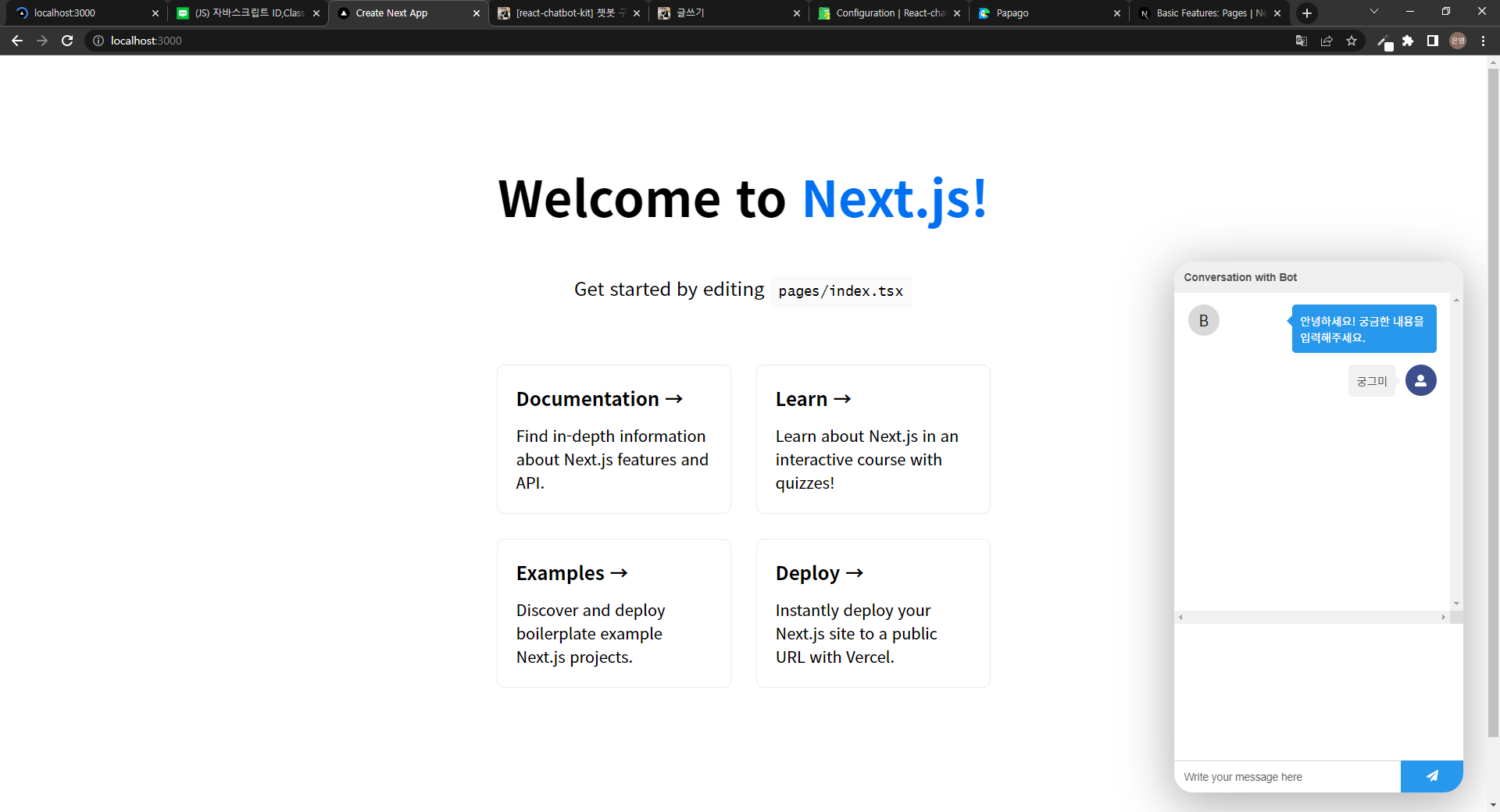Open the Chrome three-dot menu
The image size is (1500, 812).
click(1483, 41)
